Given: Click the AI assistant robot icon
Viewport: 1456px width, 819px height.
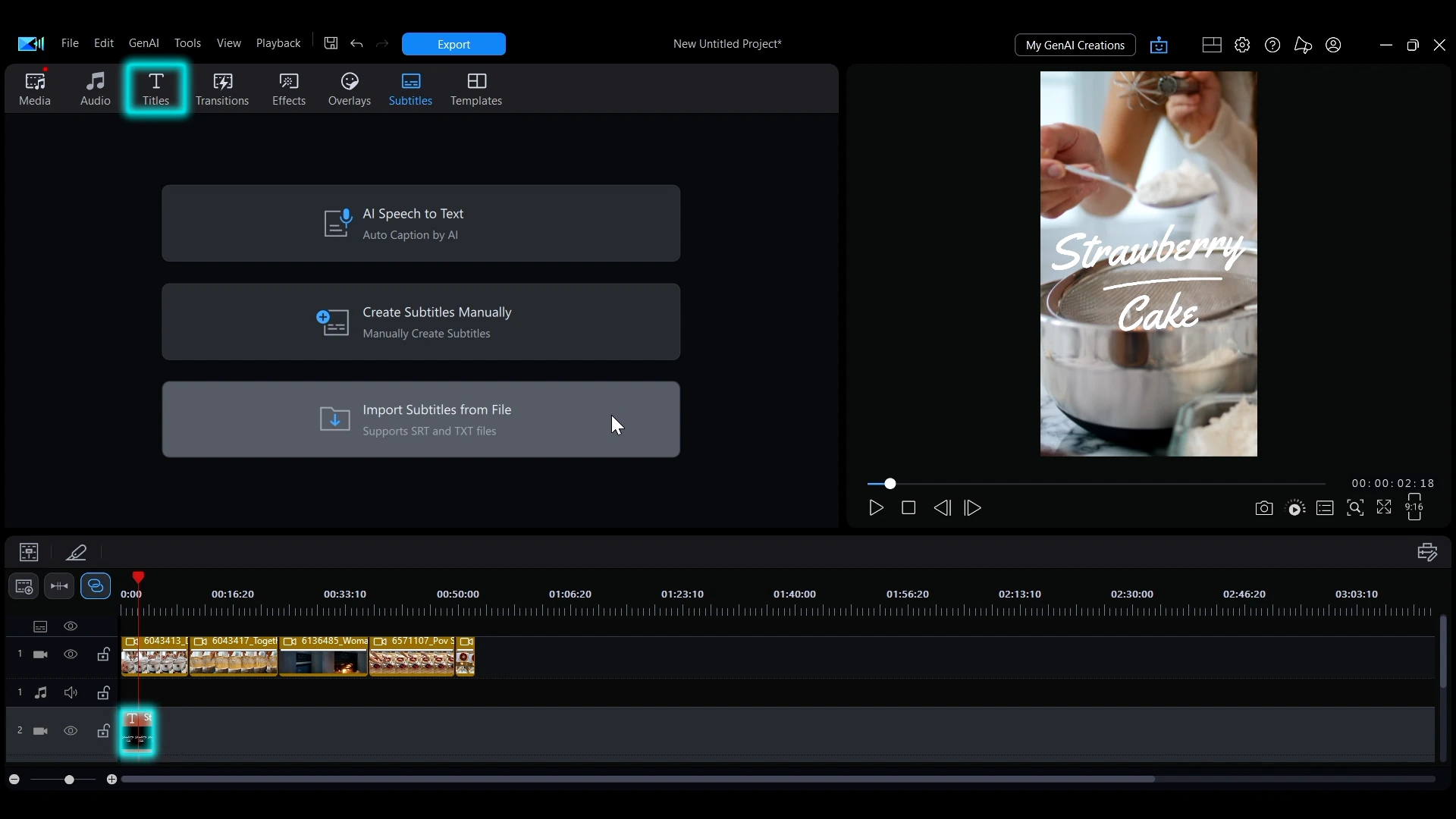Looking at the screenshot, I should 1159,45.
